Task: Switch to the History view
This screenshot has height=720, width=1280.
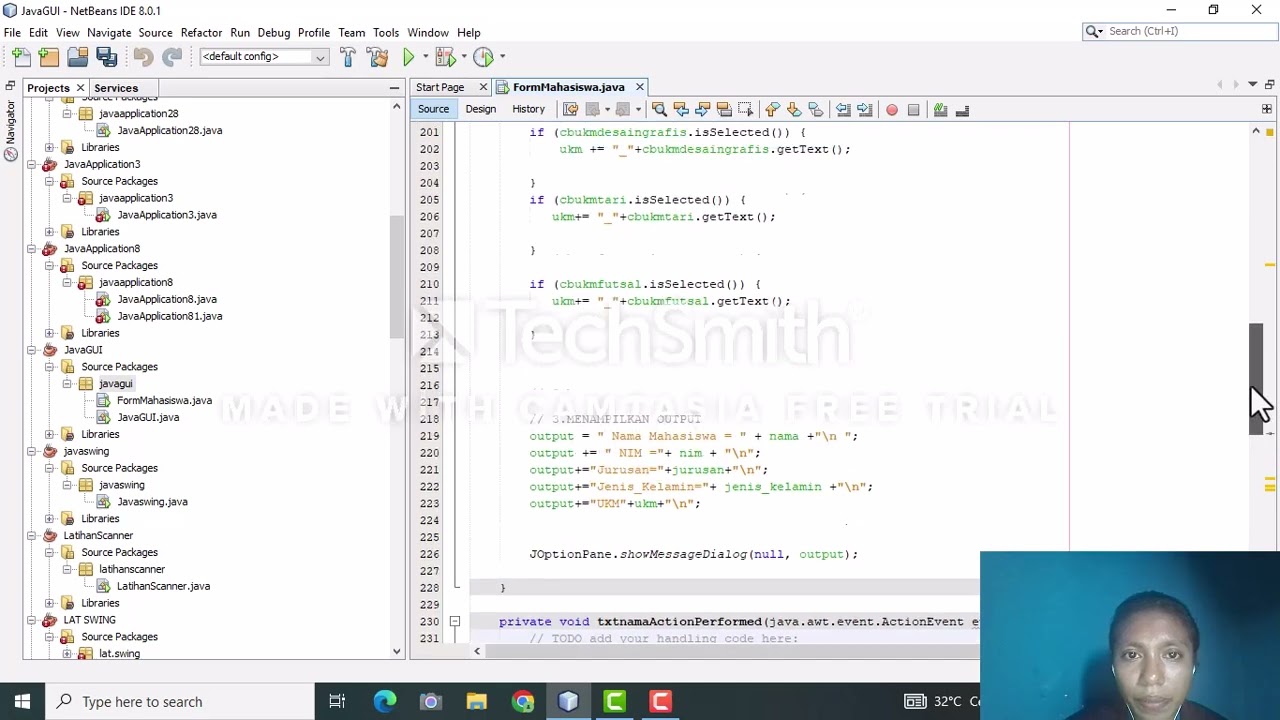Action: [528, 109]
